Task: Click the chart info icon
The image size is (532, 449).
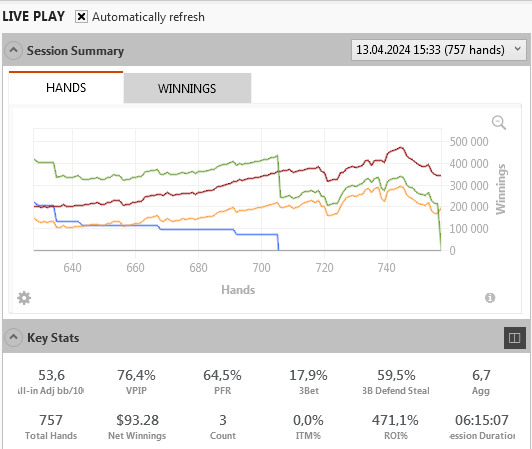Action: (x=490, y=298)
